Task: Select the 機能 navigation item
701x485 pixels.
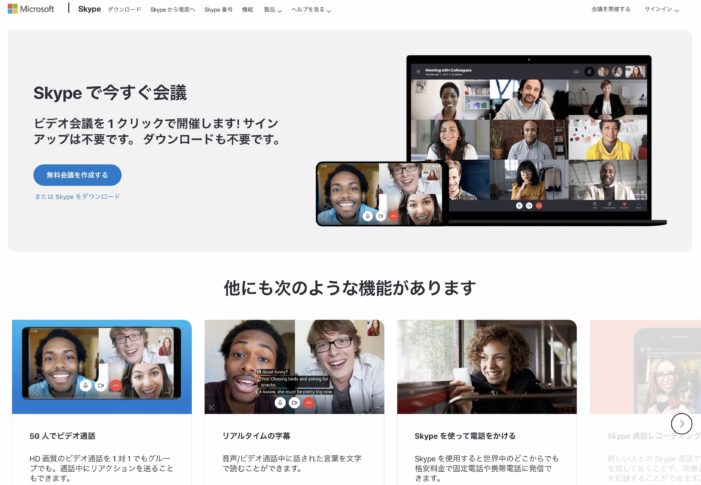Action: [247, 9]
